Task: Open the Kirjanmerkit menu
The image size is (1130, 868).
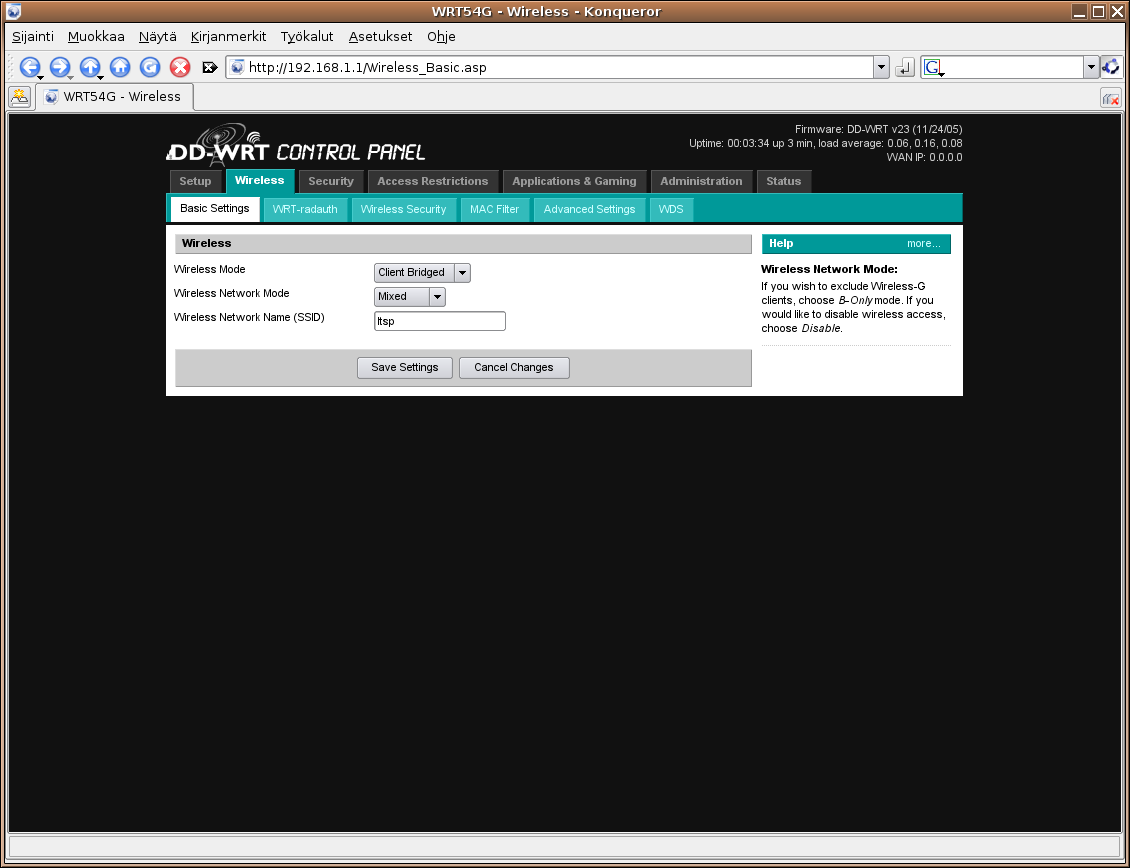Action: [x=228, y=36]
